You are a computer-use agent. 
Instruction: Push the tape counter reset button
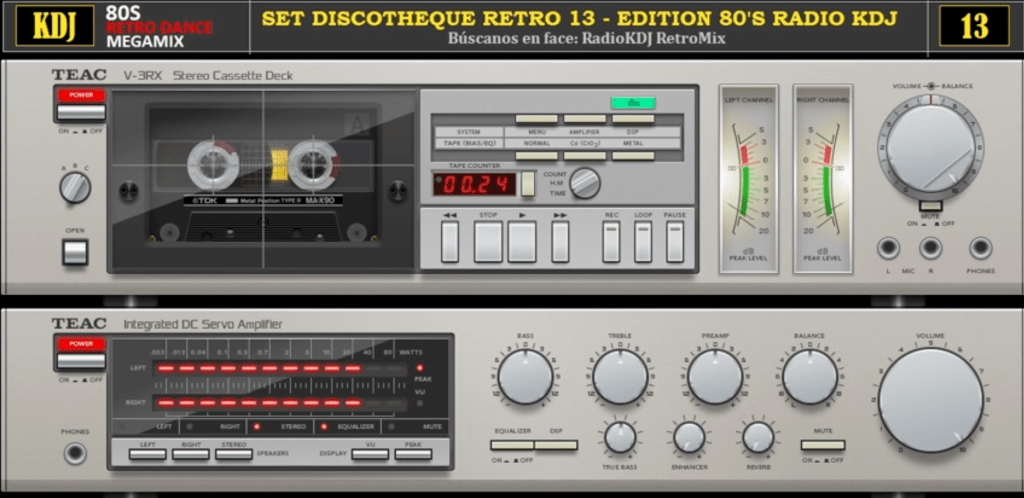528,184
